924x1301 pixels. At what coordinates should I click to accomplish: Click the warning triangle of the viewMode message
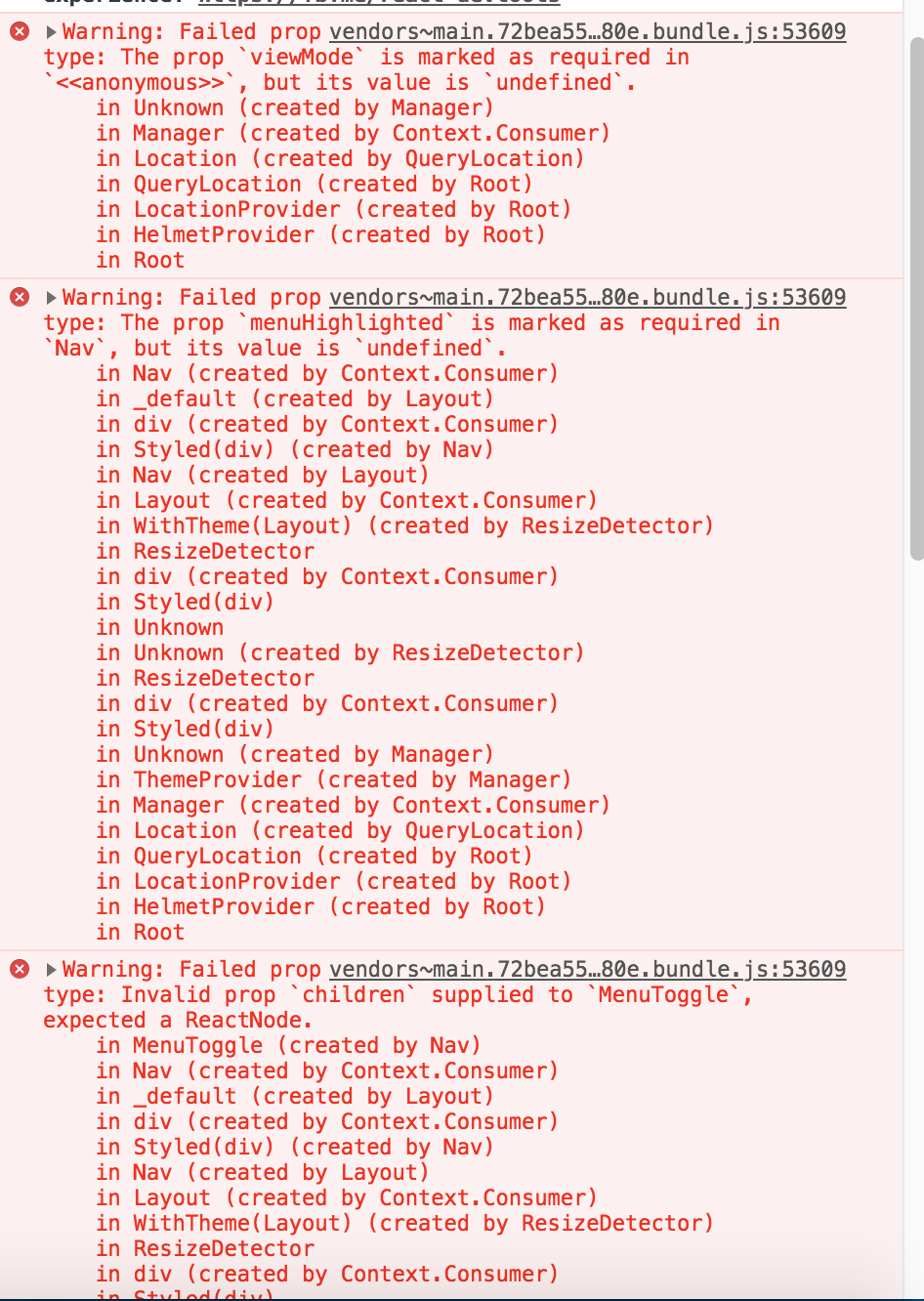pos(49,31)
